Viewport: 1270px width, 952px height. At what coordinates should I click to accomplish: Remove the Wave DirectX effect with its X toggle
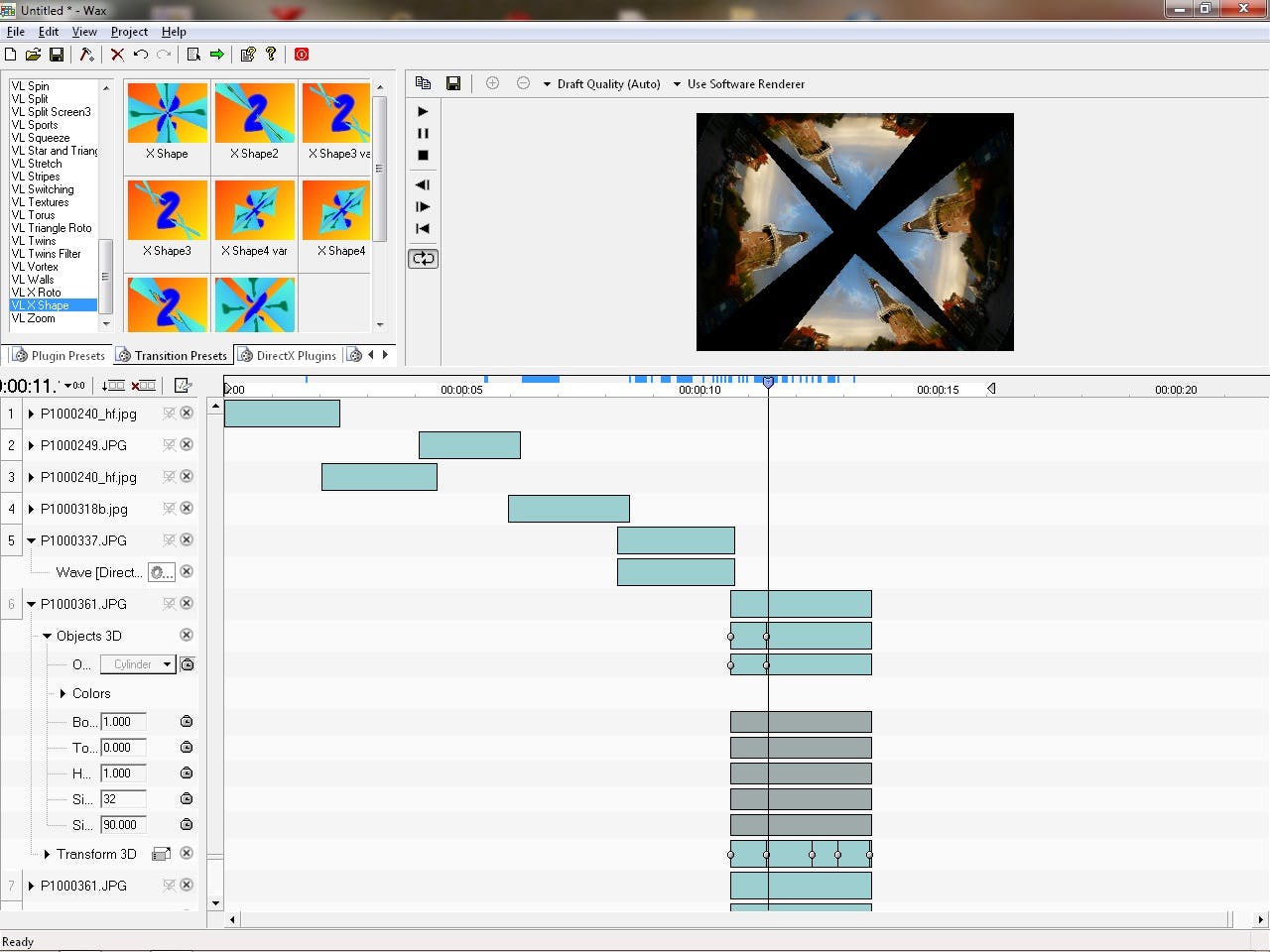click(186, 572)
